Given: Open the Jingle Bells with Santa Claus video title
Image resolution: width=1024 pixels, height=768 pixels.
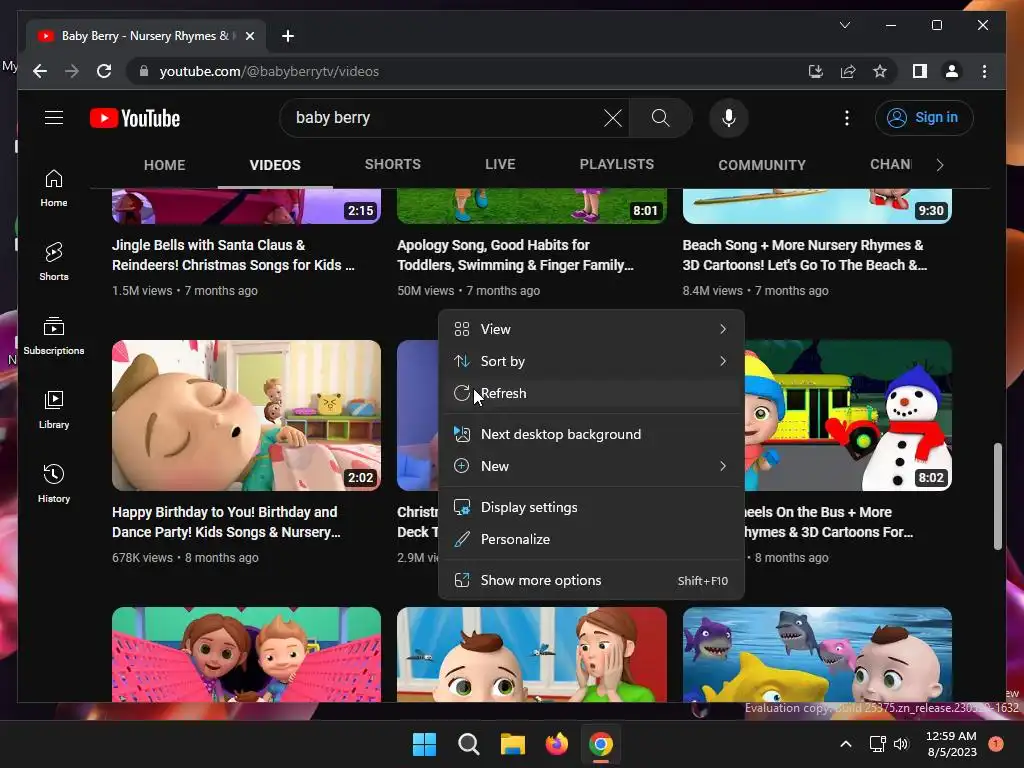Looking at the screenshot, I should pos(233,255).
